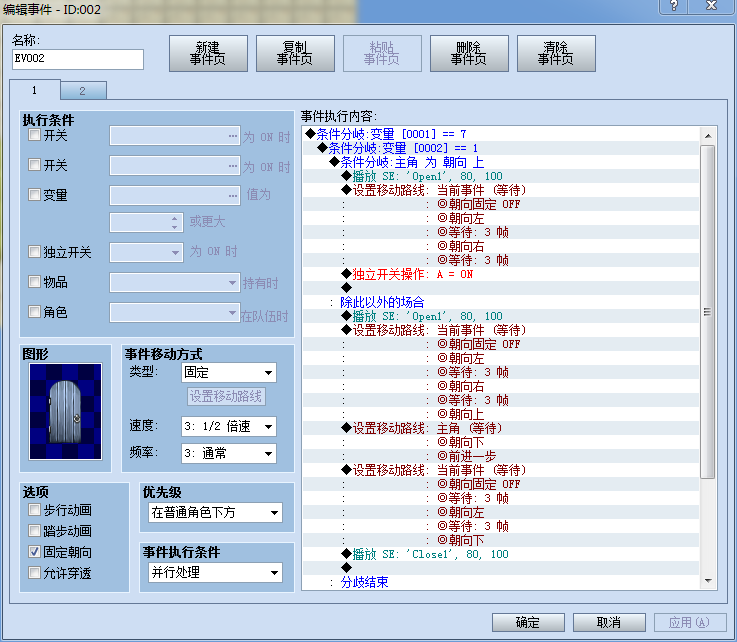The width and height of the screenshot is (737, 642).
Task: Click the 确定 confirm button
Action: click(x=528, y=622)
